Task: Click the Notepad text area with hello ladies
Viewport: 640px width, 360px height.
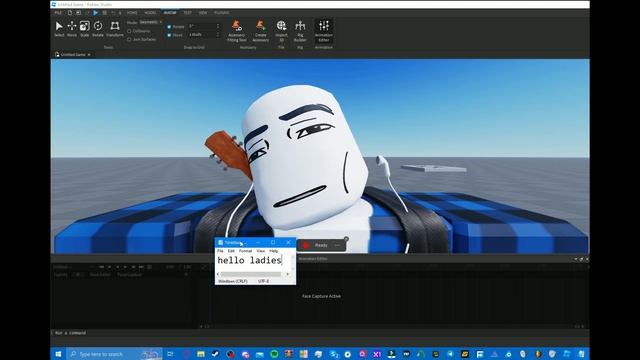Action: point(253,262)
